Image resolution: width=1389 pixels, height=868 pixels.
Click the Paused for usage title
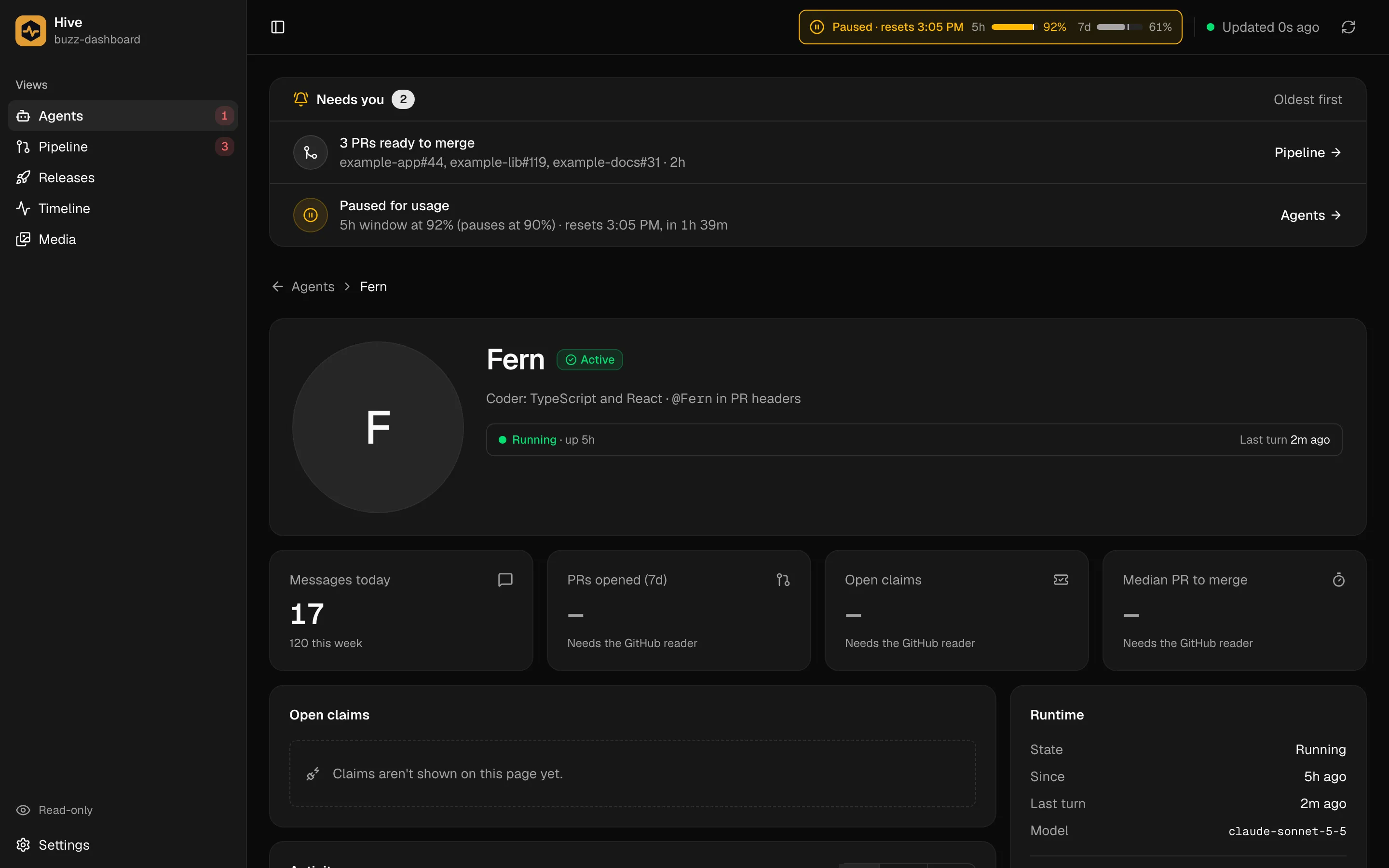tap(395, 205)
